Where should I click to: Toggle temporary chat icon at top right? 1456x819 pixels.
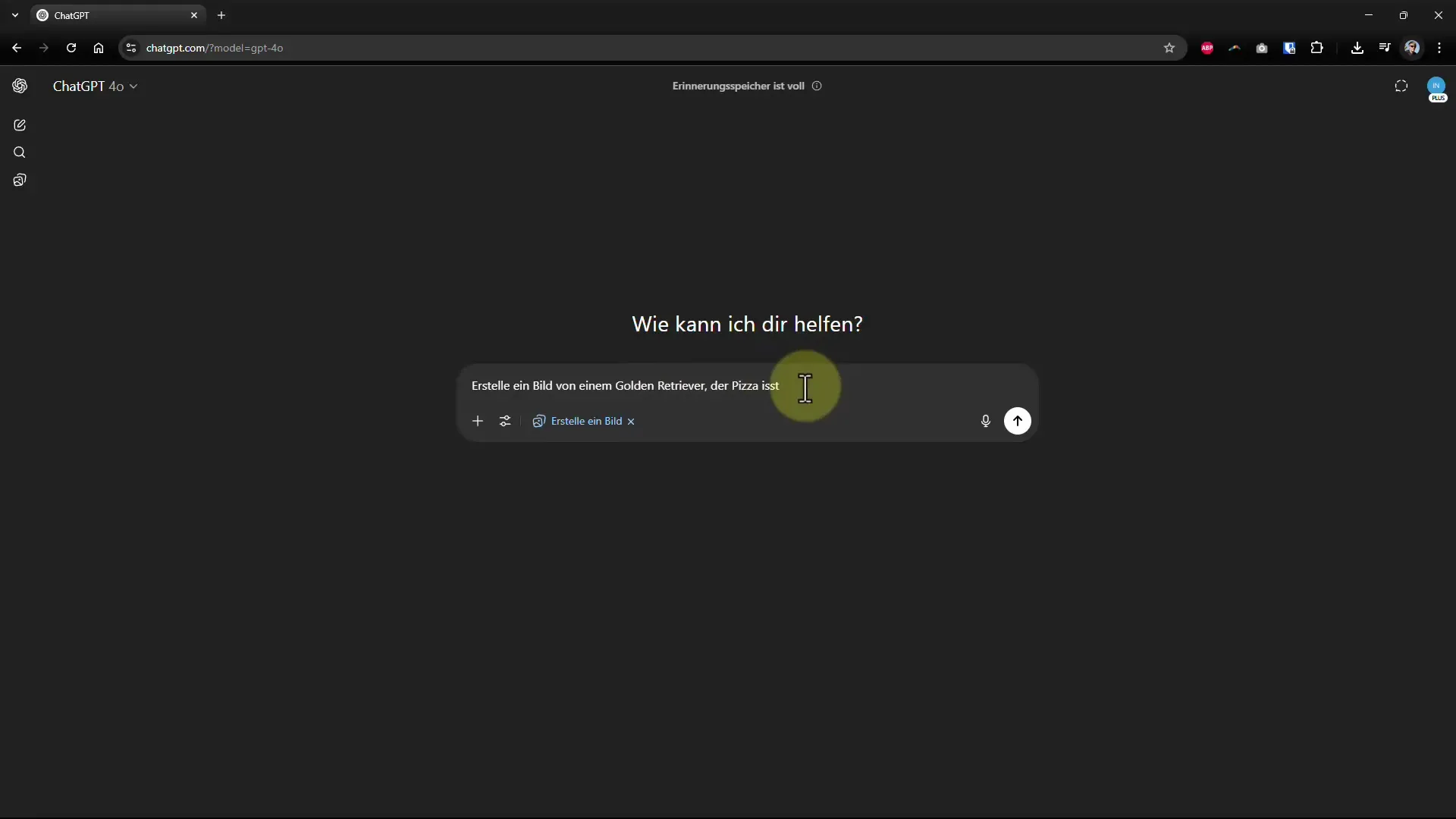1401,86
